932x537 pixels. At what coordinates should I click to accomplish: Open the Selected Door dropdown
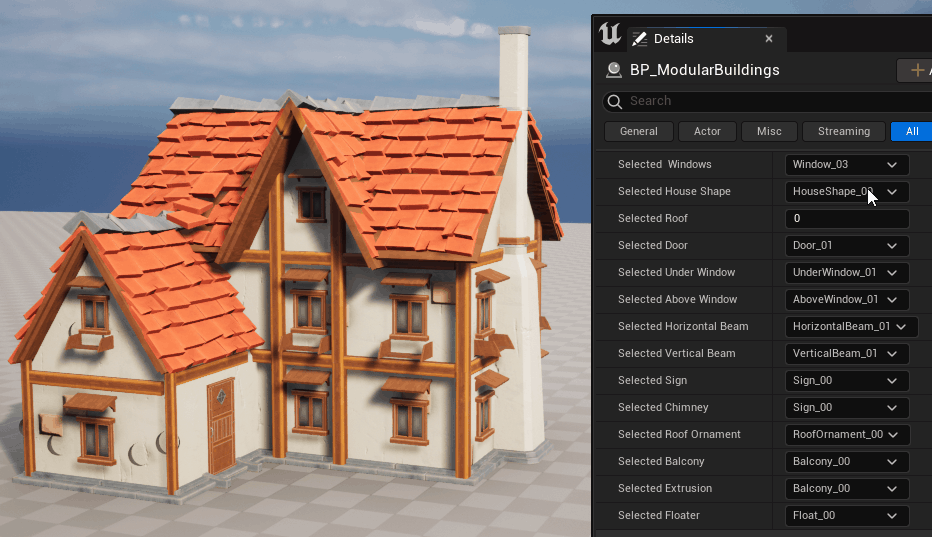point(847,246)
